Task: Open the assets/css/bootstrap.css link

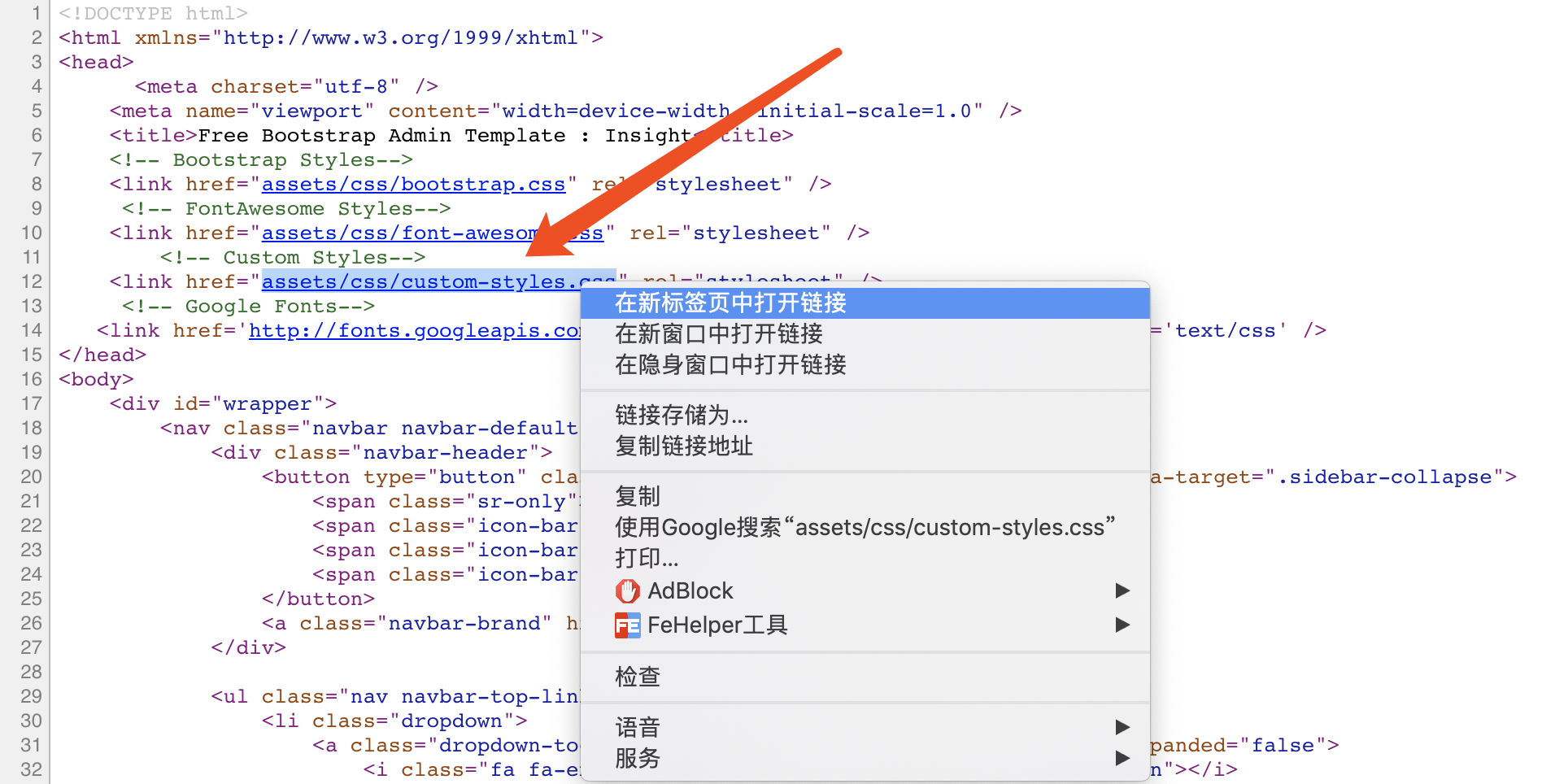Action: [413, 185]
